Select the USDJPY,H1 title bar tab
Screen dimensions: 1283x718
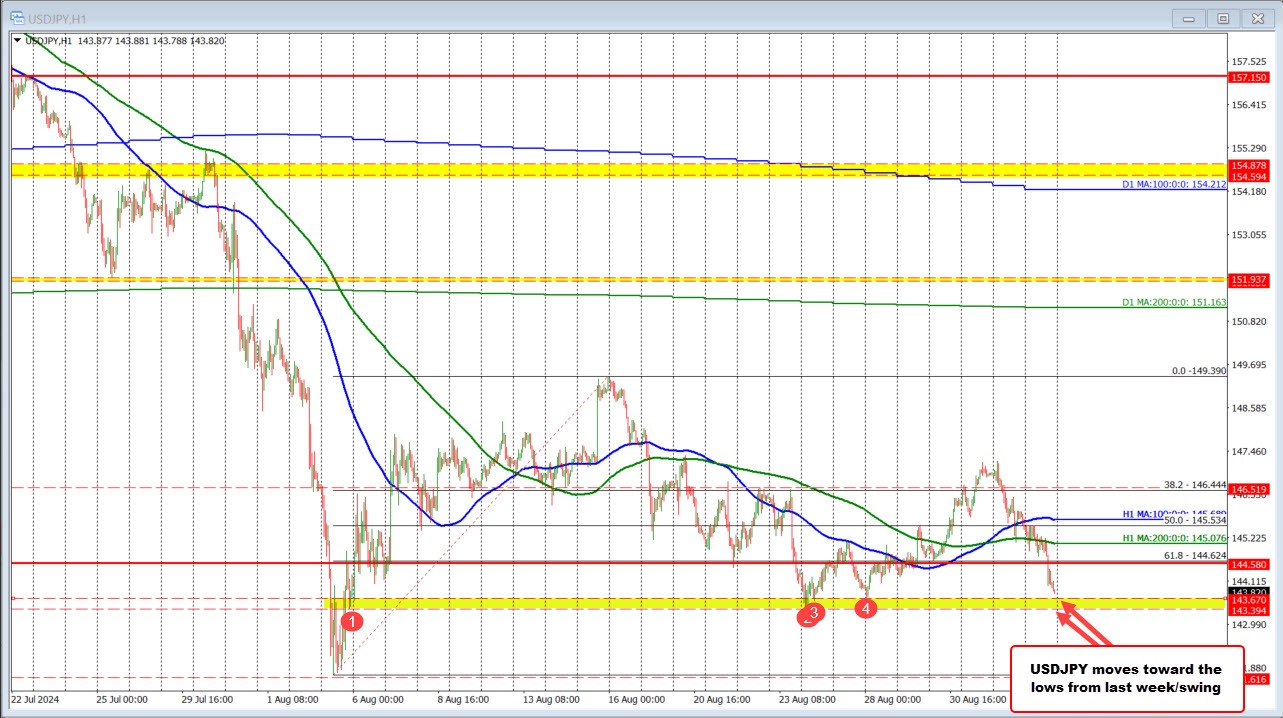tap(56, 17)
